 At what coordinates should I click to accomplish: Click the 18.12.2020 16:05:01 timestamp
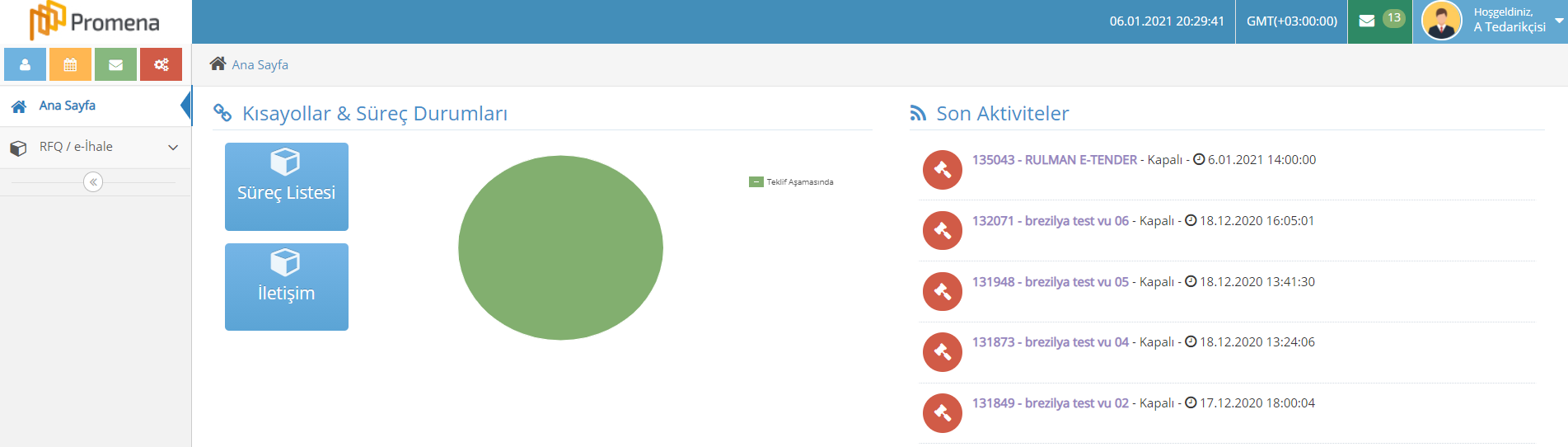(1257, 221)
